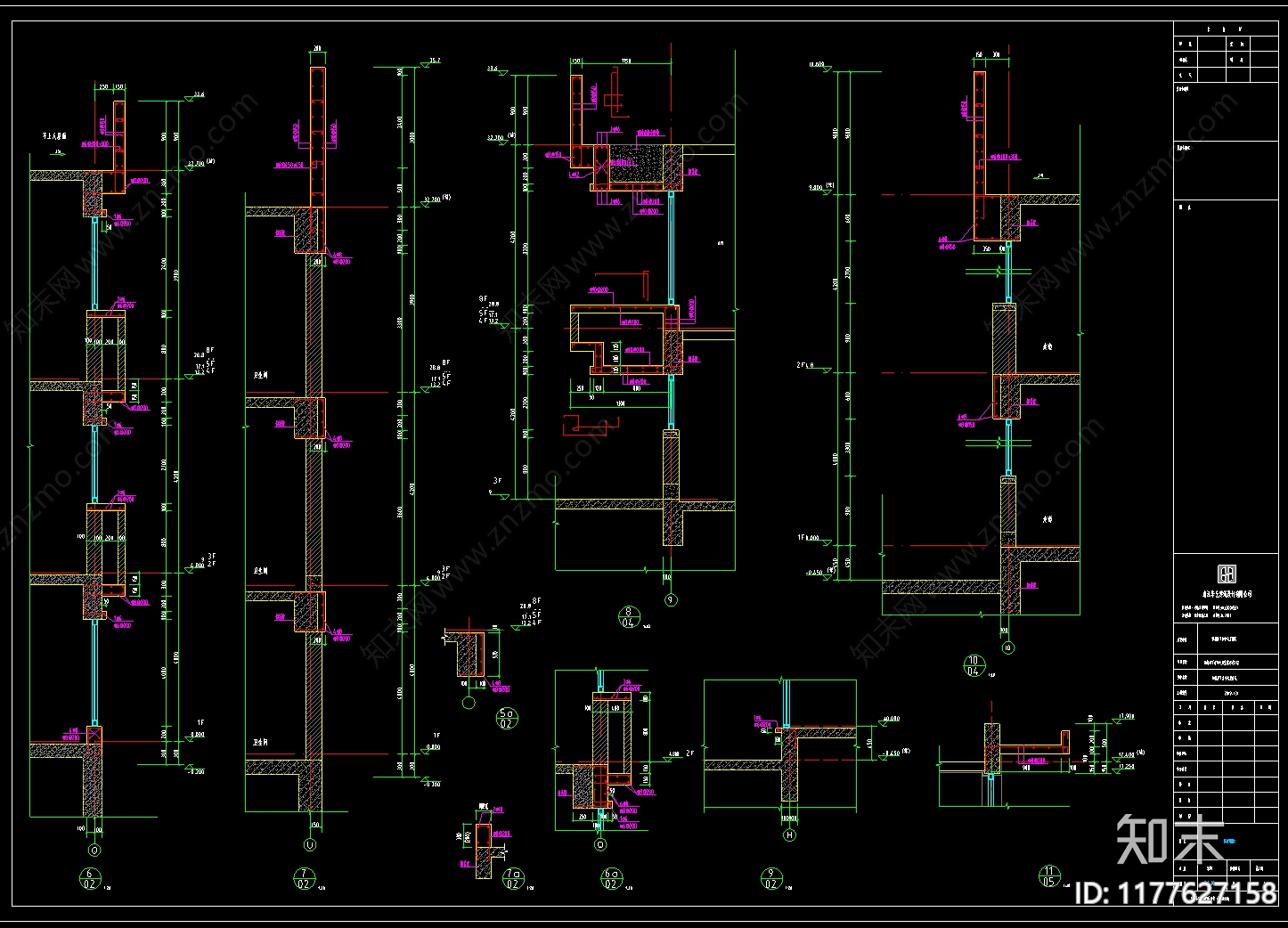The height and width of the screenshot is (928, 1288).
Task: Click axis bubble H below section 9
Action: [x=789, y=834]
